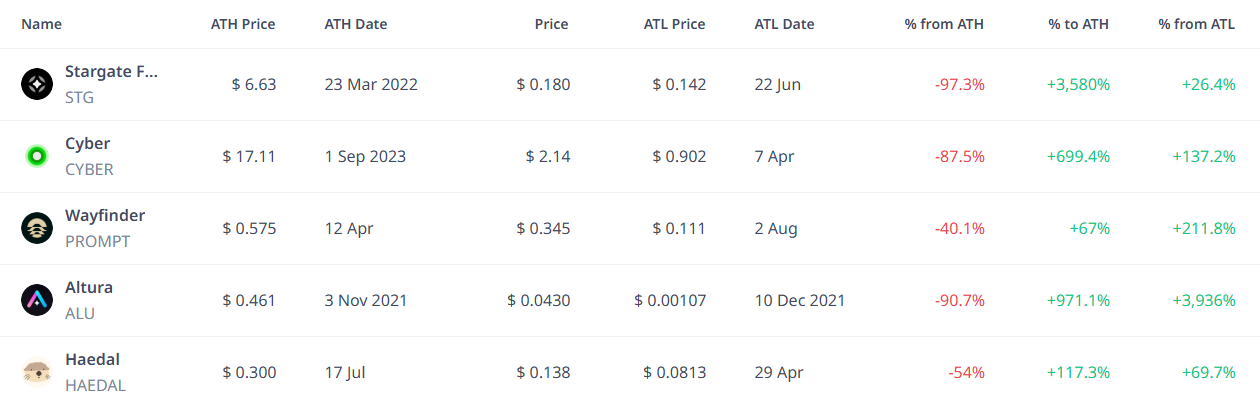The width and height of the screenshot is (1260, 408).
Task: Open the Altura coin name link
Action: (x=89, y=287)
